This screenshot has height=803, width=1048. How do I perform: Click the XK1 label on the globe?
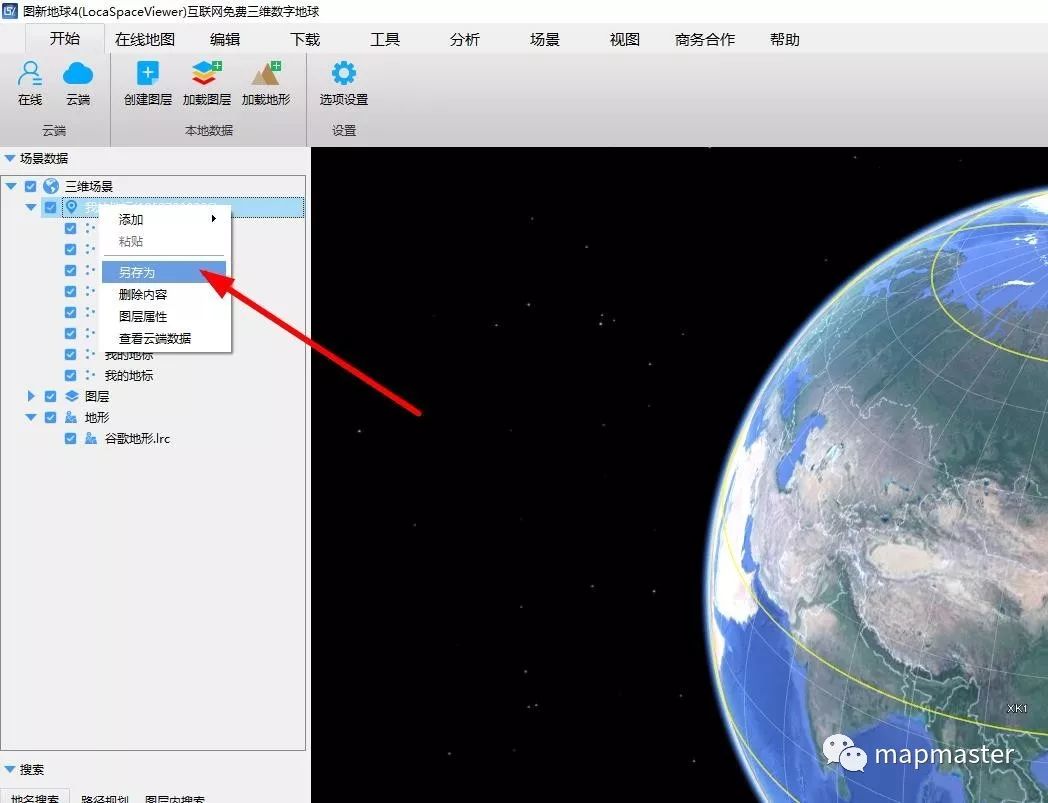coord(1017,708)
